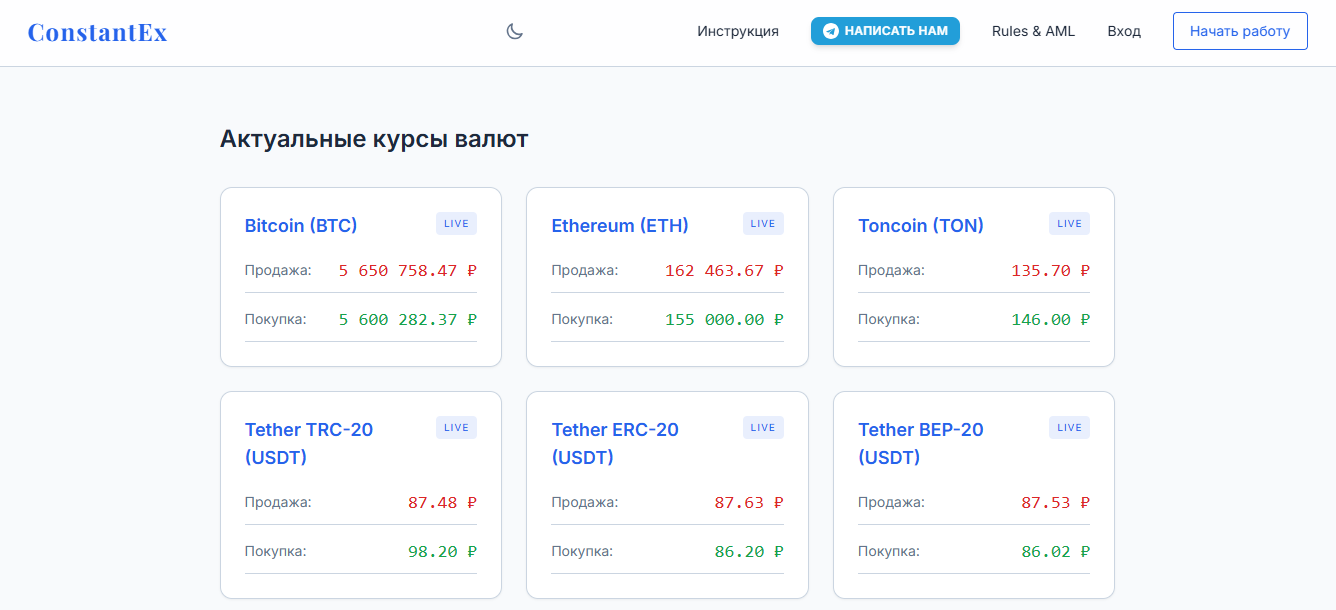Click the Покупка label in Tether TRC-20 card
Screen dimensions: 1336x610
pos(275,551)
